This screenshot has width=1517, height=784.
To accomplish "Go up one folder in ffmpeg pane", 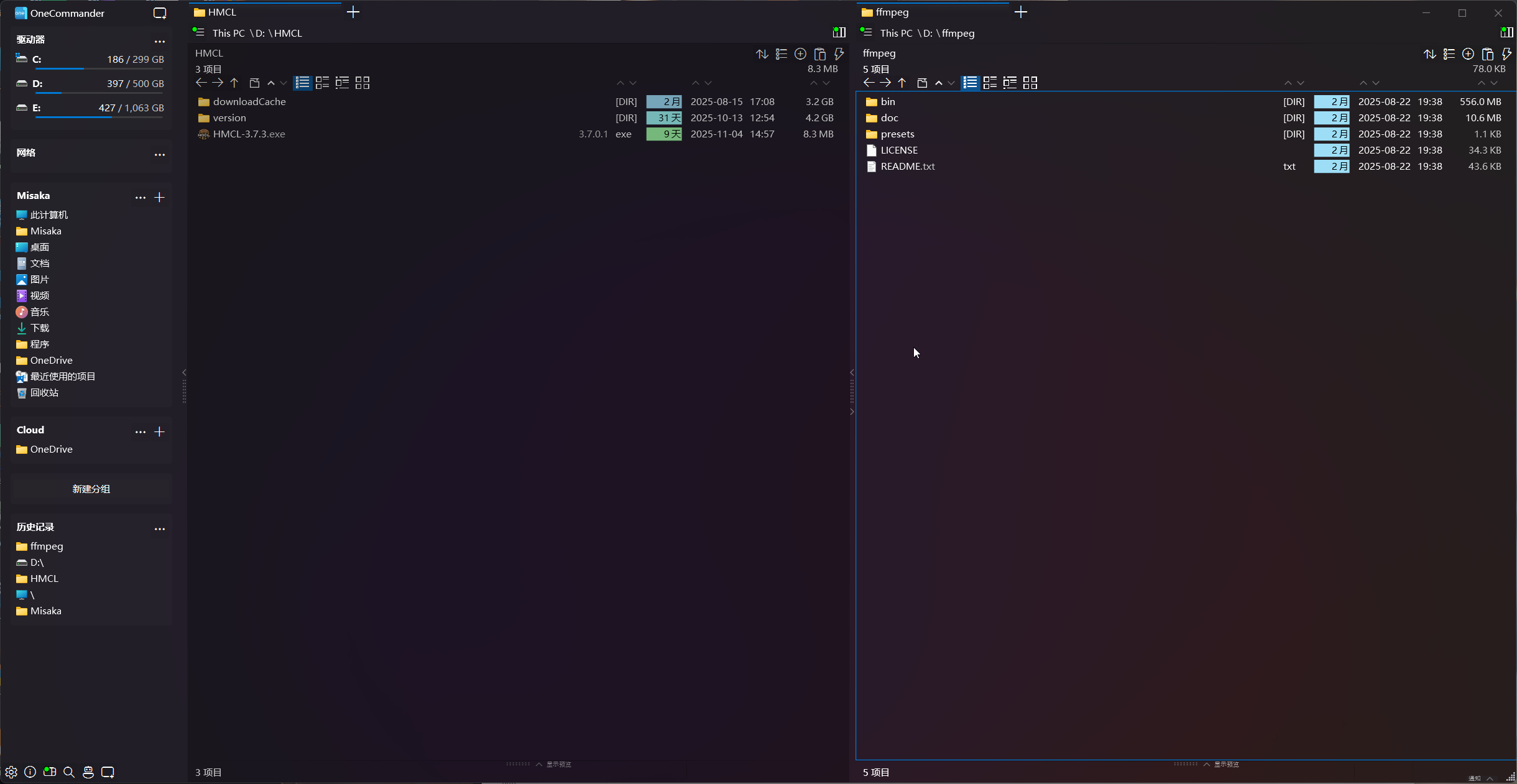I will coord(902,83).
